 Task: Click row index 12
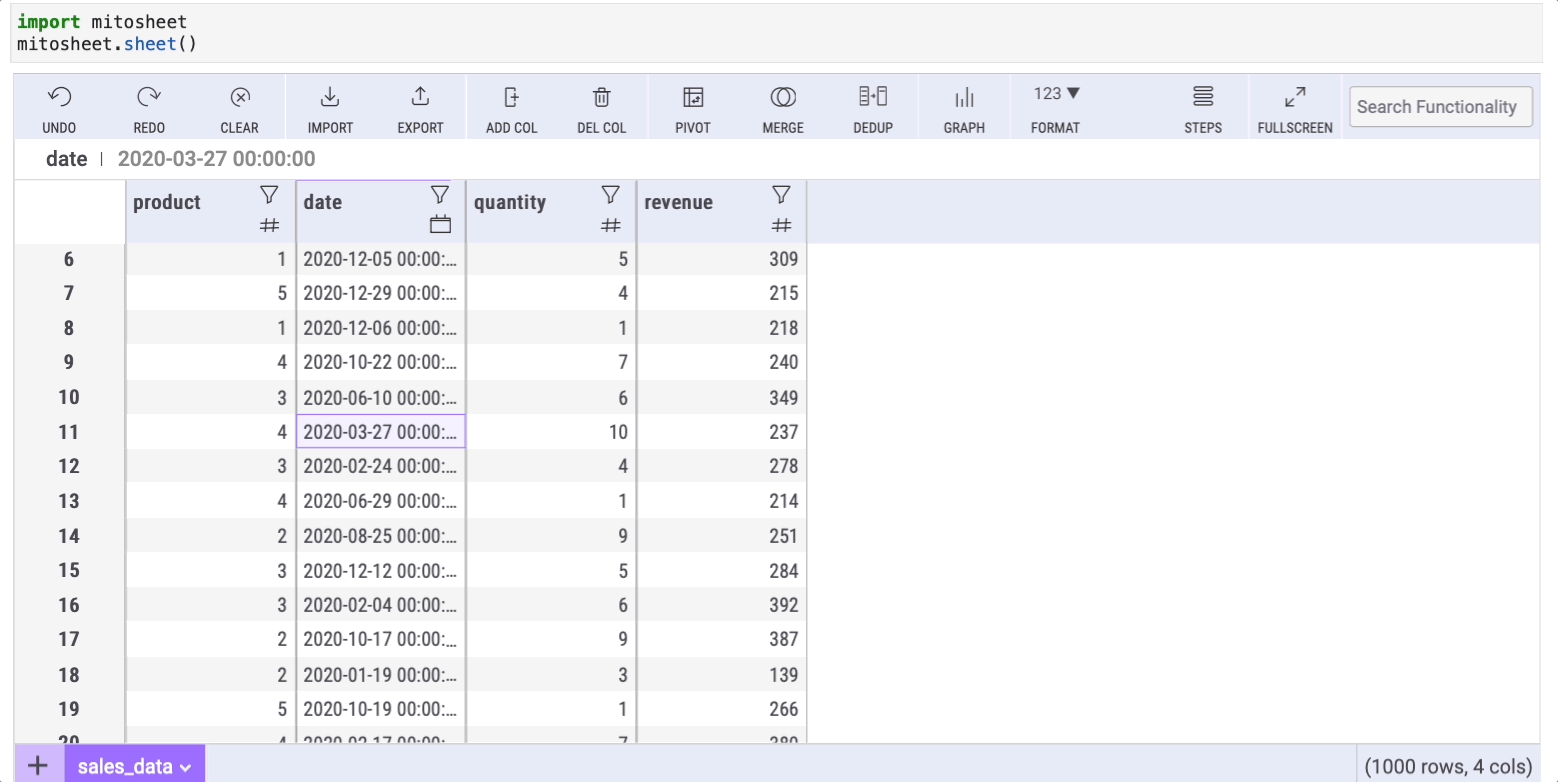coord(69,466)
